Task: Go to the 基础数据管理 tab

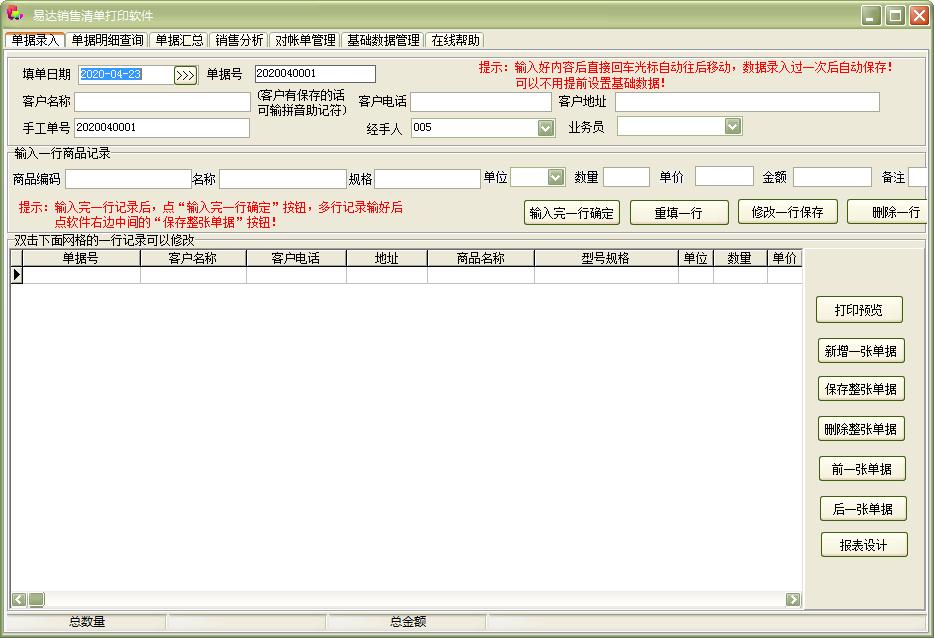Action: (383, 40)
